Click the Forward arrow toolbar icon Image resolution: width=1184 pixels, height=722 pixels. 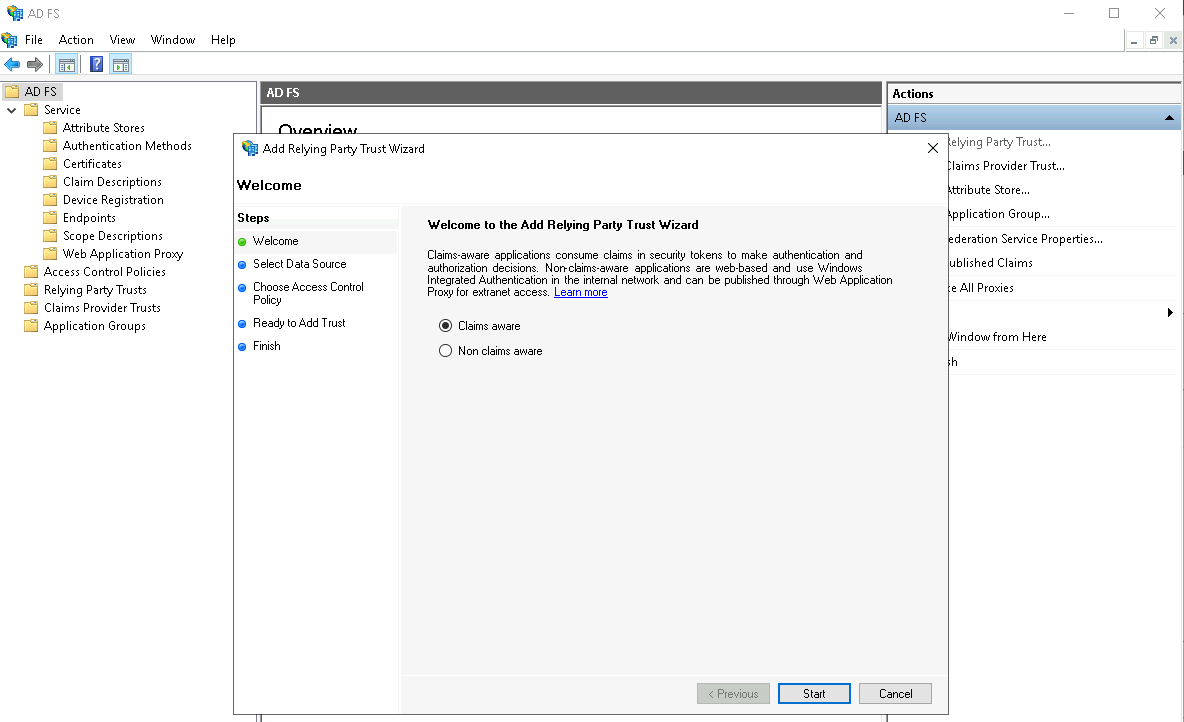tap(35, 65)
